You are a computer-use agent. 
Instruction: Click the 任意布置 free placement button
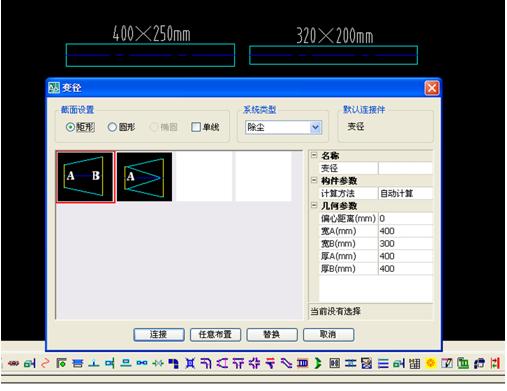(x=215, y=334)
